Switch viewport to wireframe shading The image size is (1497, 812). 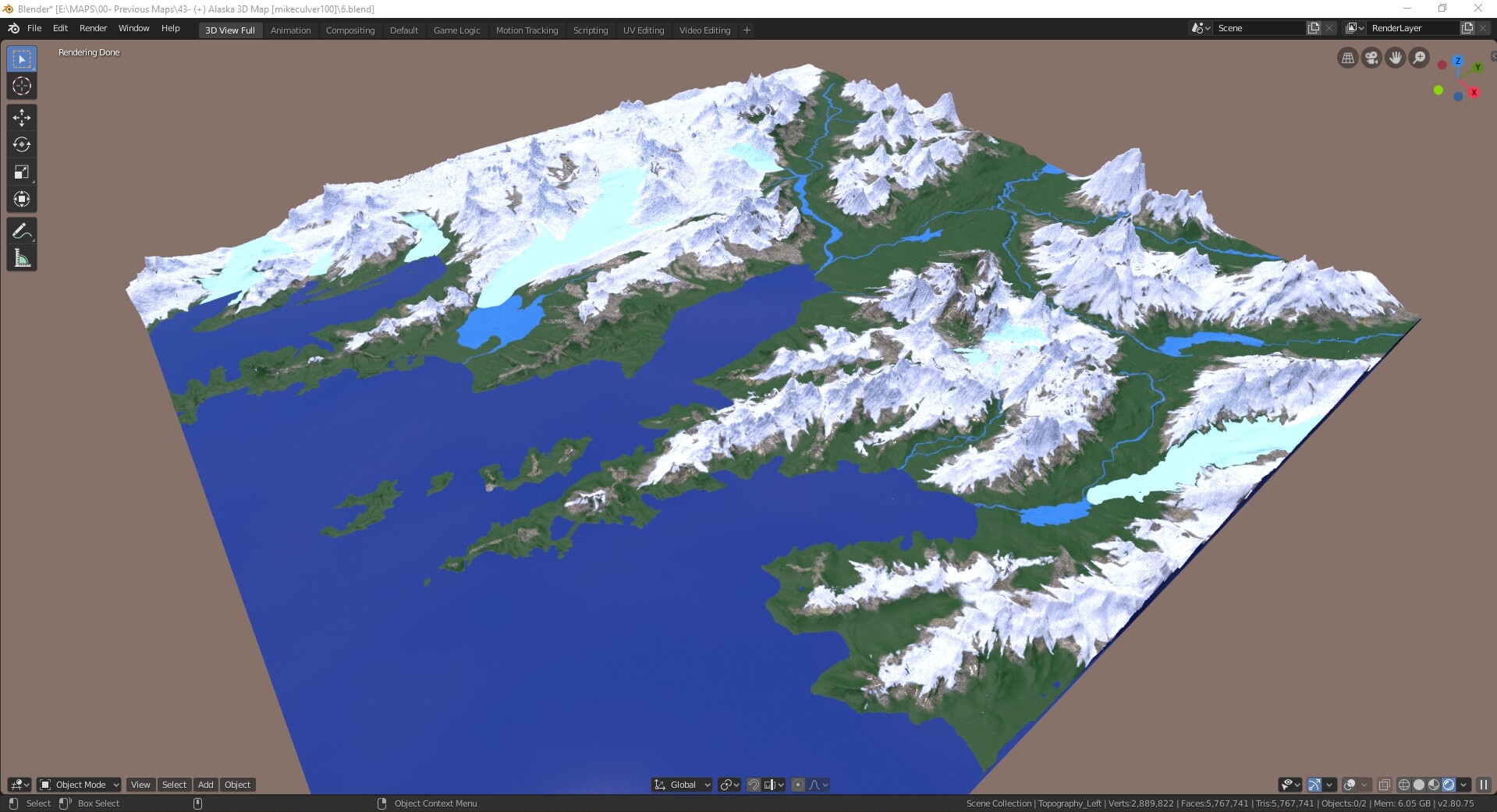tap(1403, 785)
